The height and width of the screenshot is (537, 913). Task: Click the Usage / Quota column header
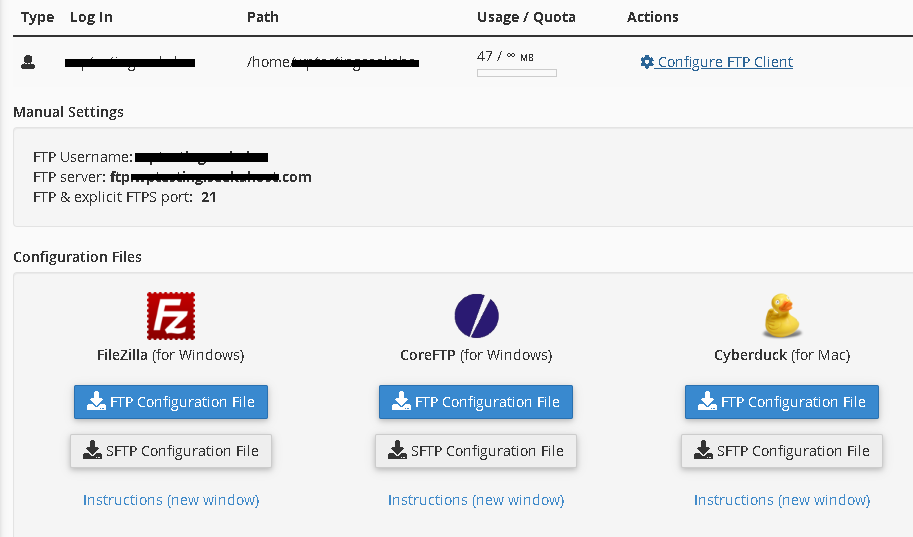(526, 17)
